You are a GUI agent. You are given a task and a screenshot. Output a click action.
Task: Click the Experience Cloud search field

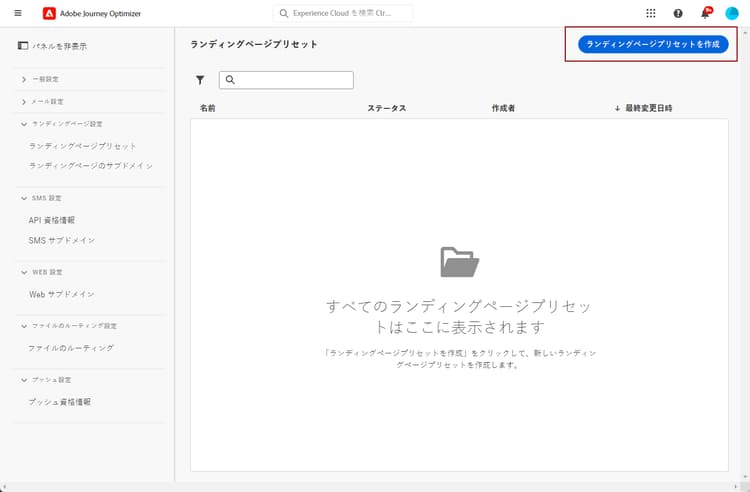coord(343,13)
